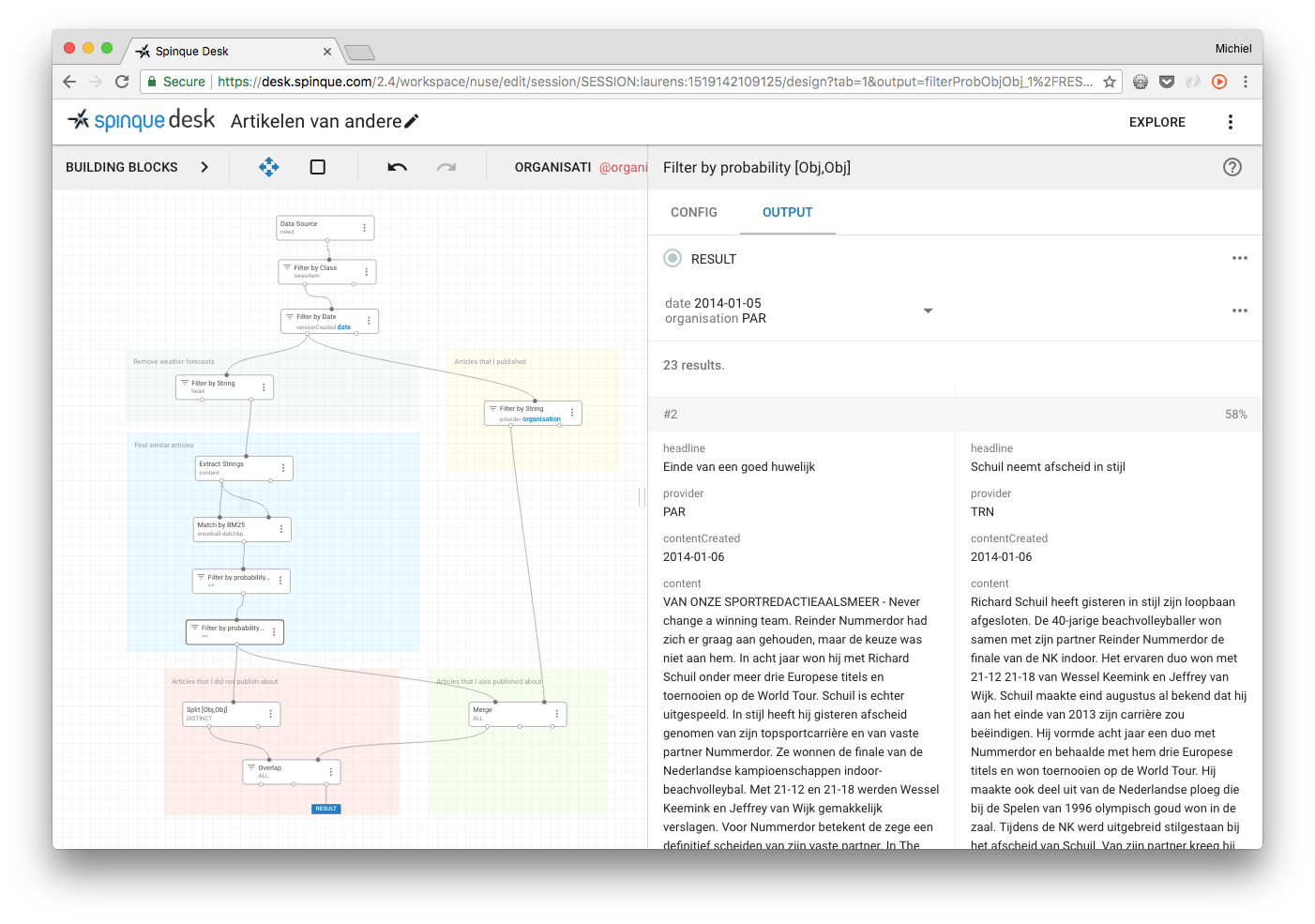Open the Merge block options menu
Image resolution: width=1315 pixels, height=924 pixels.
point(556,714)
